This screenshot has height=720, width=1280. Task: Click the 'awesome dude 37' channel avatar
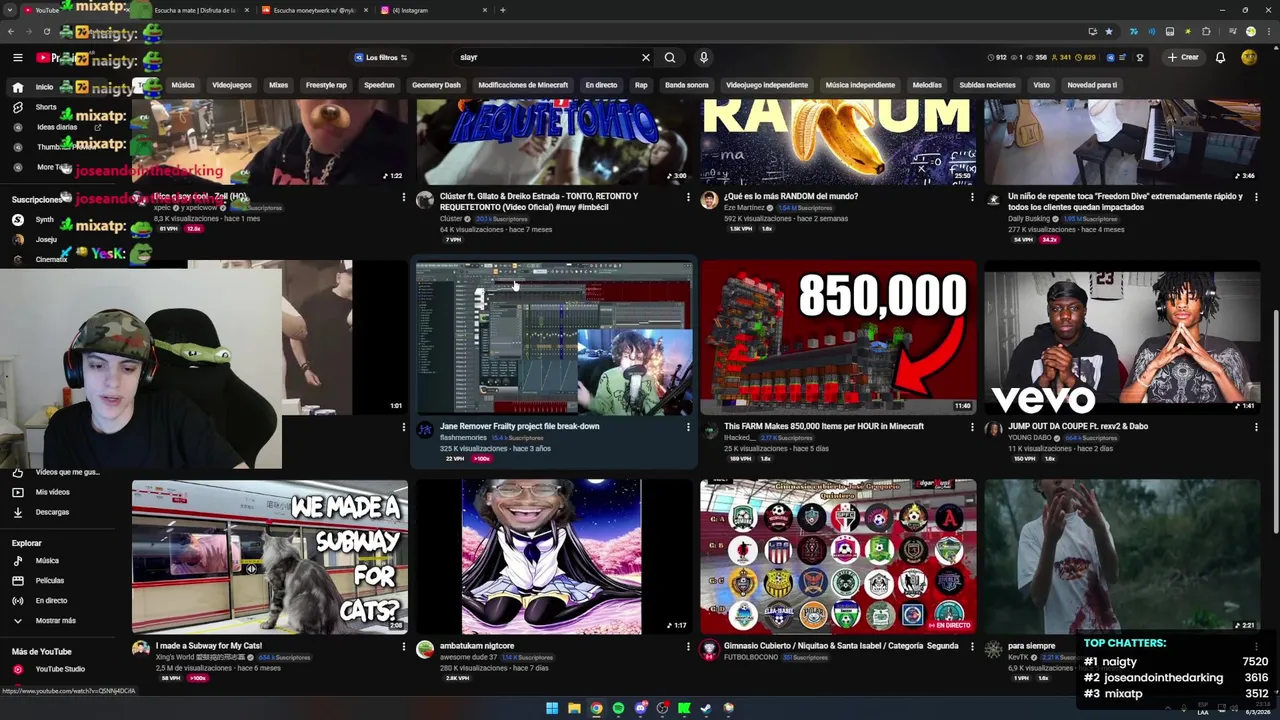pyautogui.click(x=425, y=650)
